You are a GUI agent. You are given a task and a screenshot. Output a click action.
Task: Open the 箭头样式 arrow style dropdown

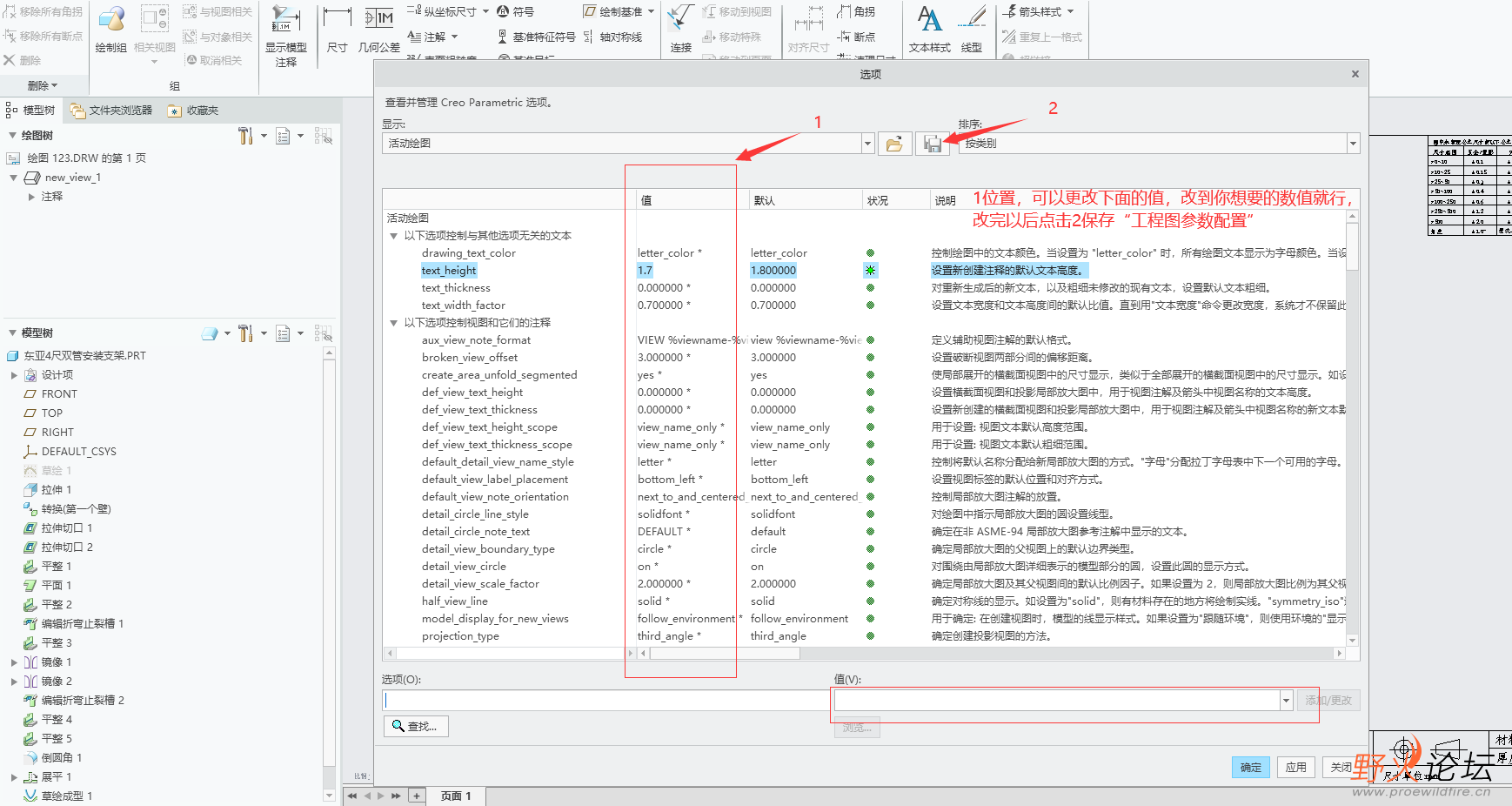(1070, 11)
